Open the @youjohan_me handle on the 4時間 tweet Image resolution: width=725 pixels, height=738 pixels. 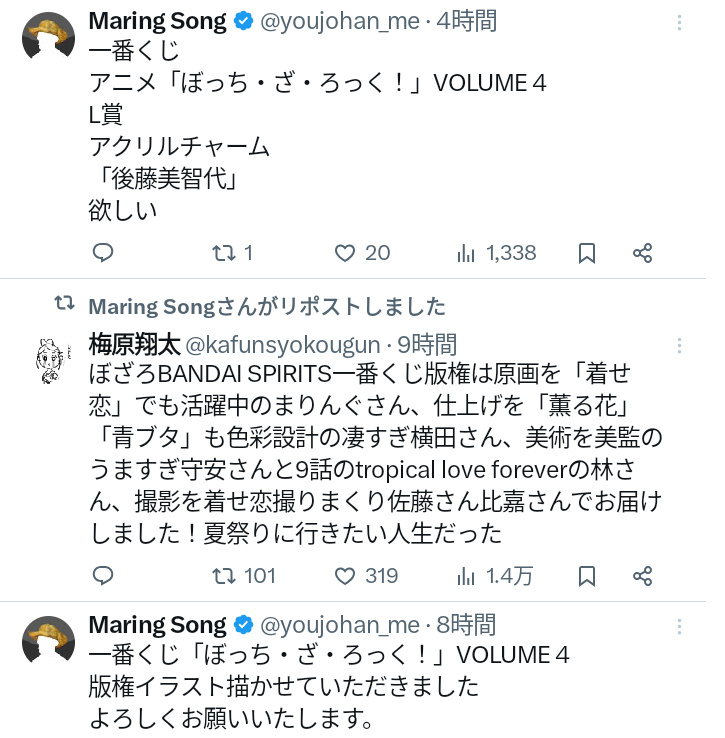click(339, 22)
